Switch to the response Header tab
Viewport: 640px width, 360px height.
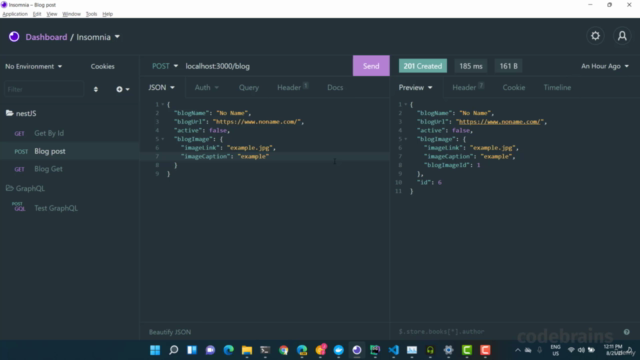tap(468, 87)
